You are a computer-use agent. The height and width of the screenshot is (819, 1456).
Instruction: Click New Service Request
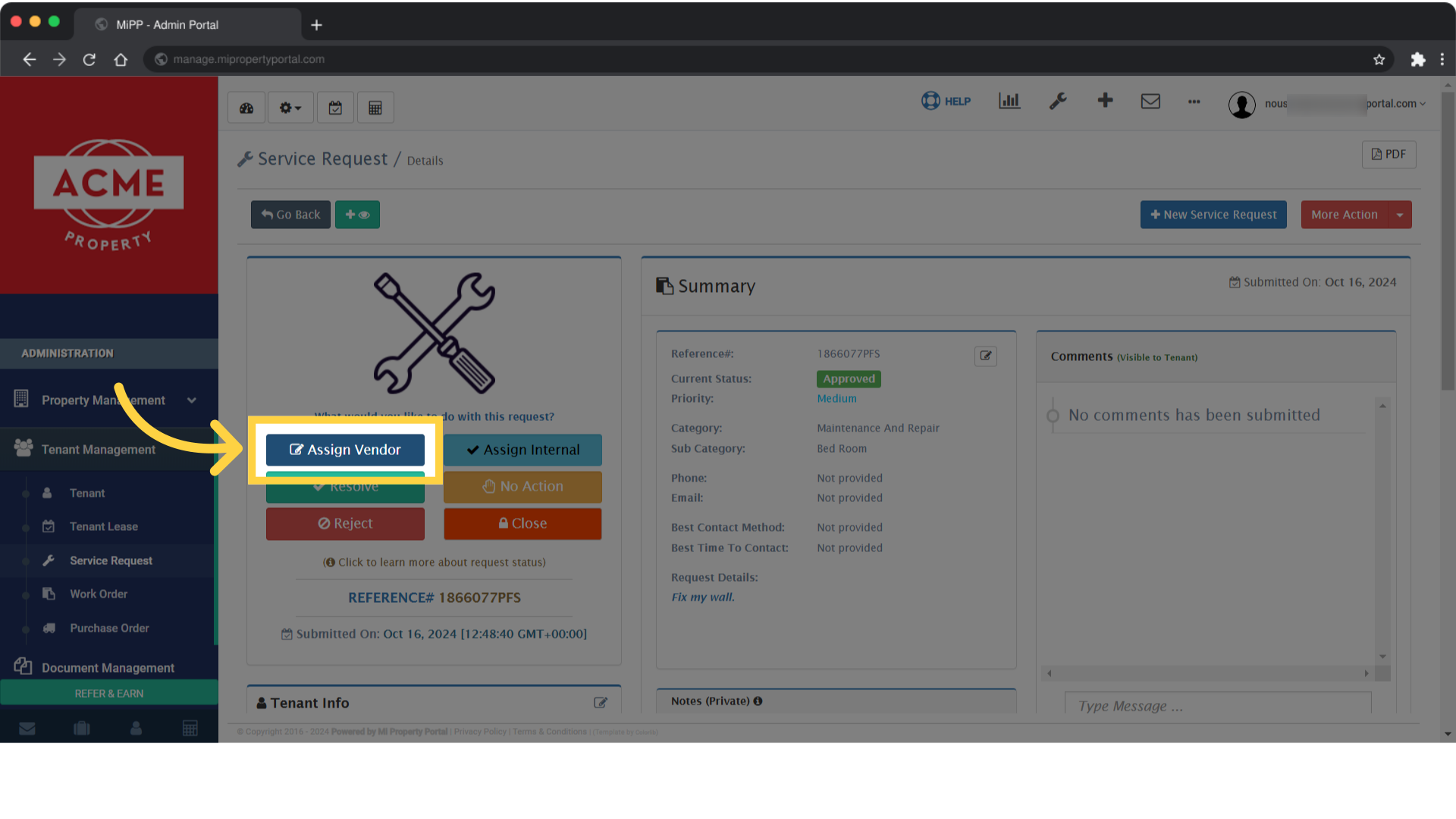(1213, 215)
